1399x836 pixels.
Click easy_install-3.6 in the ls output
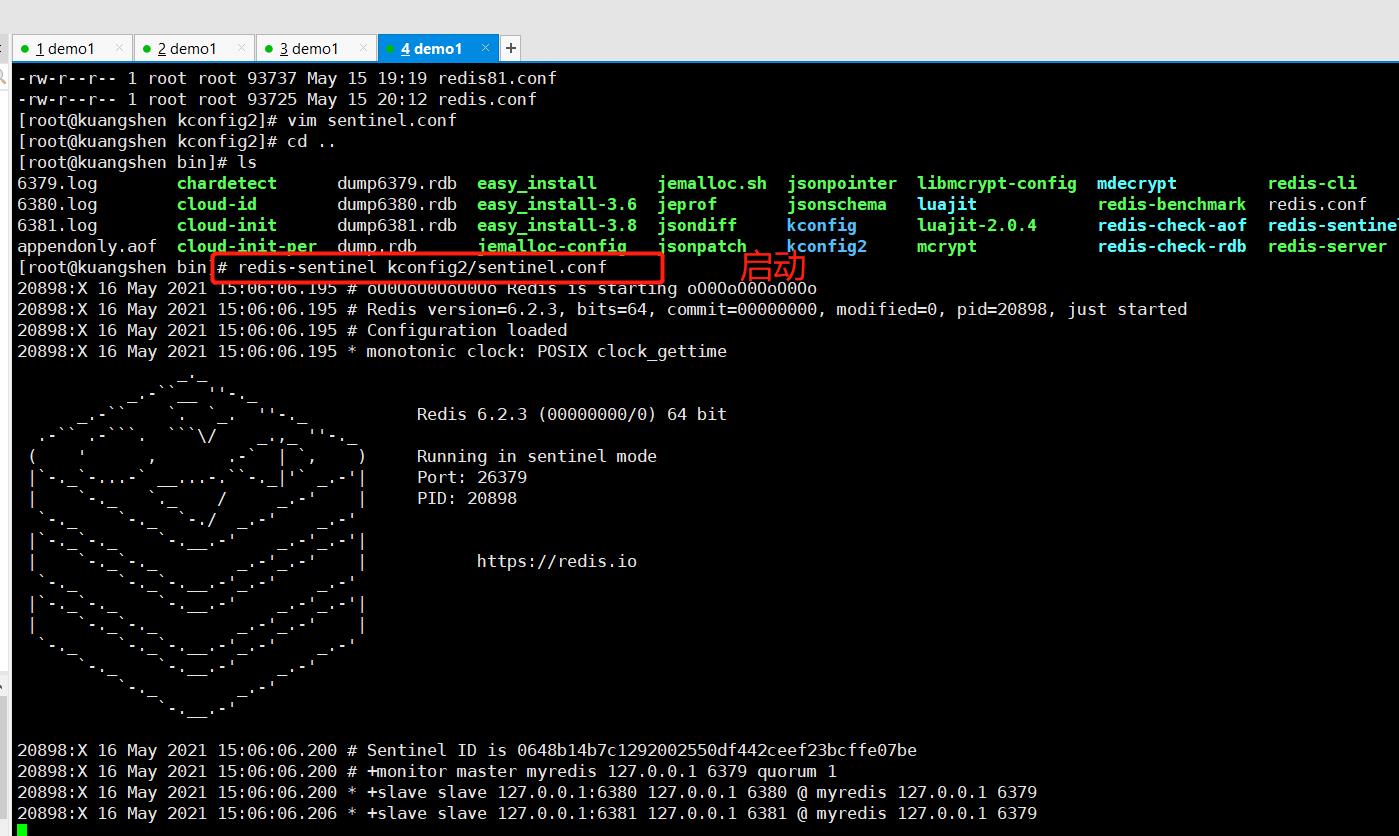(x=557, y=204)
